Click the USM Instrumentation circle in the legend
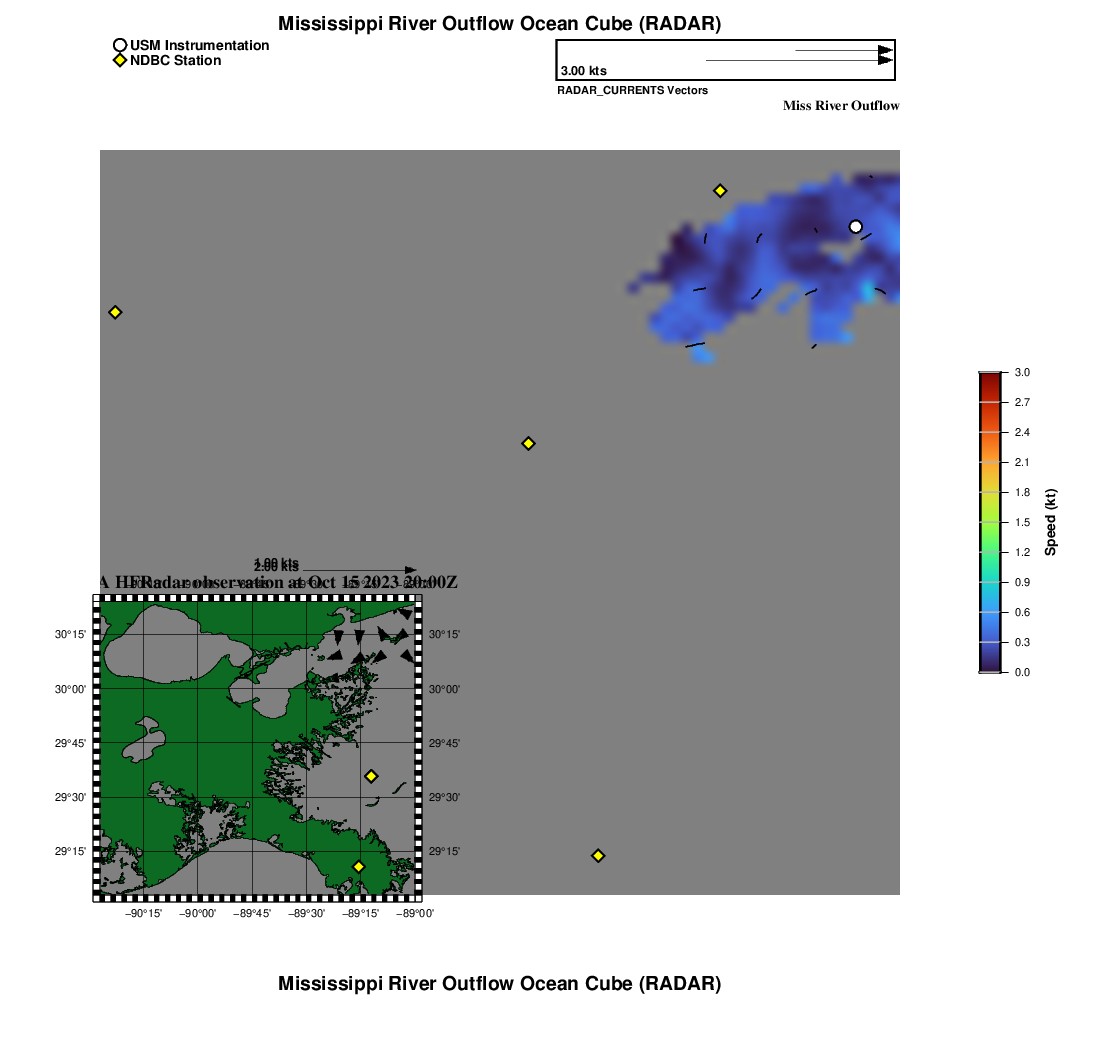The image size is (1100, 1050). pyautogui.click(x=120, y=46)
